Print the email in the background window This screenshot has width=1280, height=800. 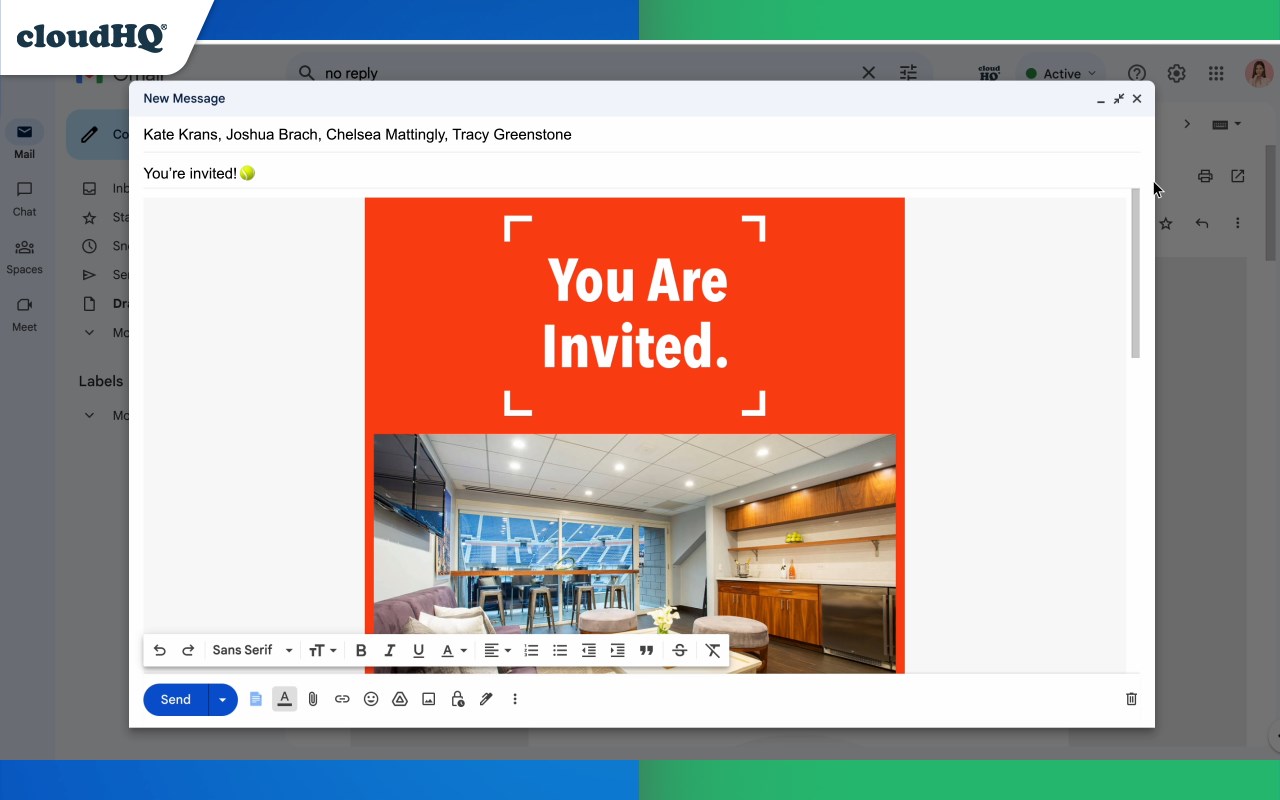(x=1205, y=176)
